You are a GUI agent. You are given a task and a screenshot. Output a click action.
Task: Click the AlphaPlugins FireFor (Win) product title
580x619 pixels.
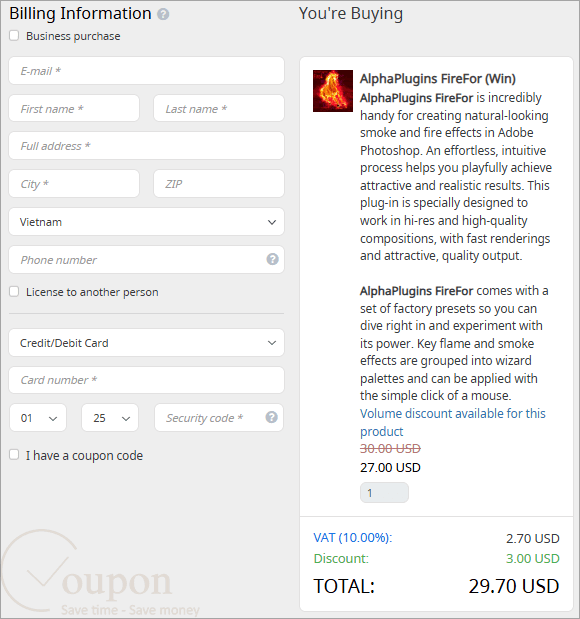(437, 79)
